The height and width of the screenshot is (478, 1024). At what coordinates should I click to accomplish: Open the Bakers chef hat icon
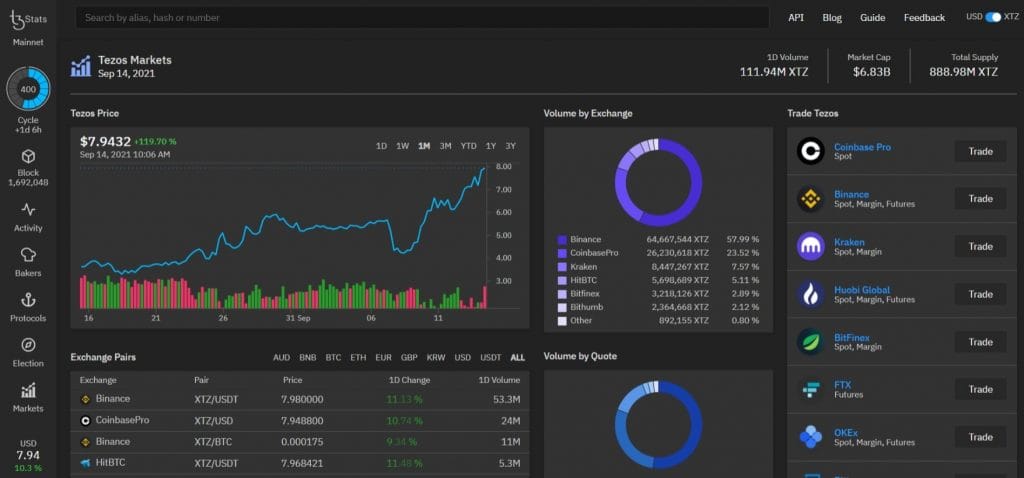pyautogui.click(x=28, y=255)
